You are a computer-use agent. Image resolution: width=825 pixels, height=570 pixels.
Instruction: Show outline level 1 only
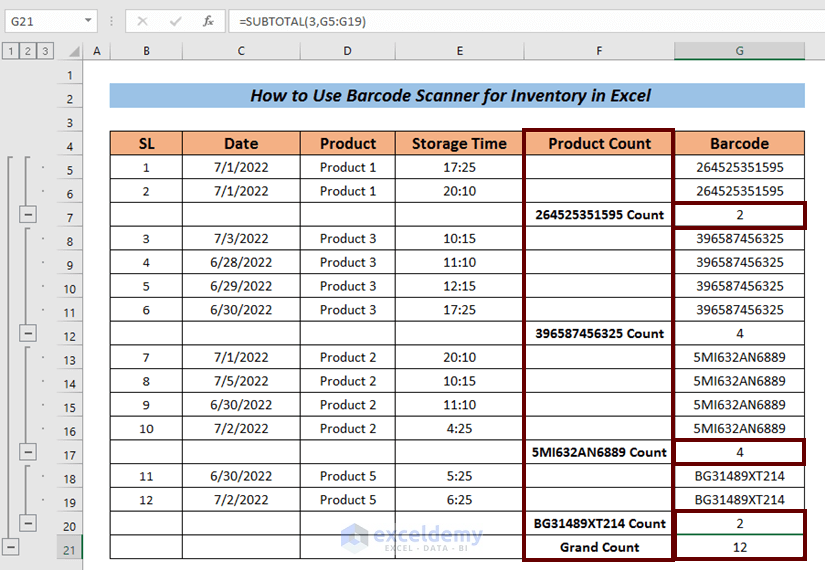[11, 51]
